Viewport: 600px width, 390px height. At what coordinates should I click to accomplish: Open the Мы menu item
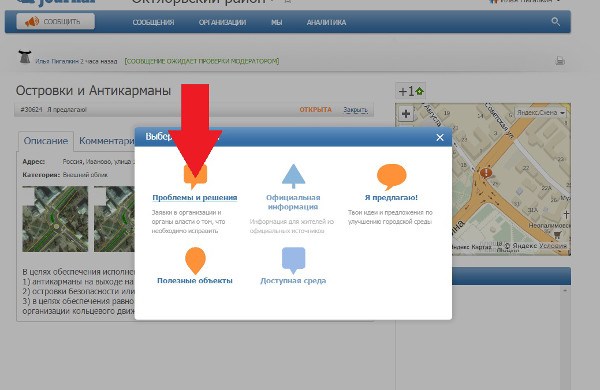click(x=277, y=23)
